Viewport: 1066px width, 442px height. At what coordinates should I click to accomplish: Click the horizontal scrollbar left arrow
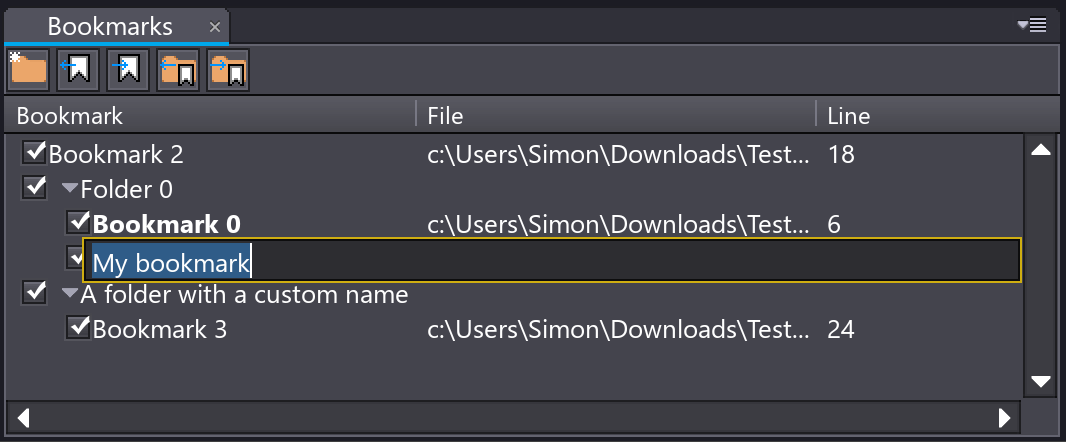pos(23,418)
